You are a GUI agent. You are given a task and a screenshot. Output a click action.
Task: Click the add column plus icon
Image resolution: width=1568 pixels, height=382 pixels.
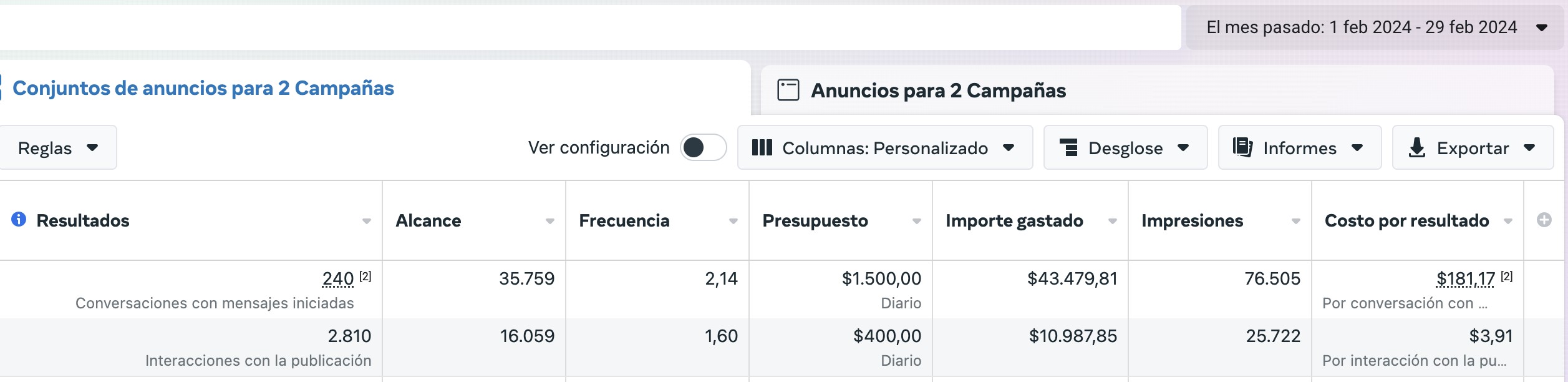click(x=1544, y=220)
